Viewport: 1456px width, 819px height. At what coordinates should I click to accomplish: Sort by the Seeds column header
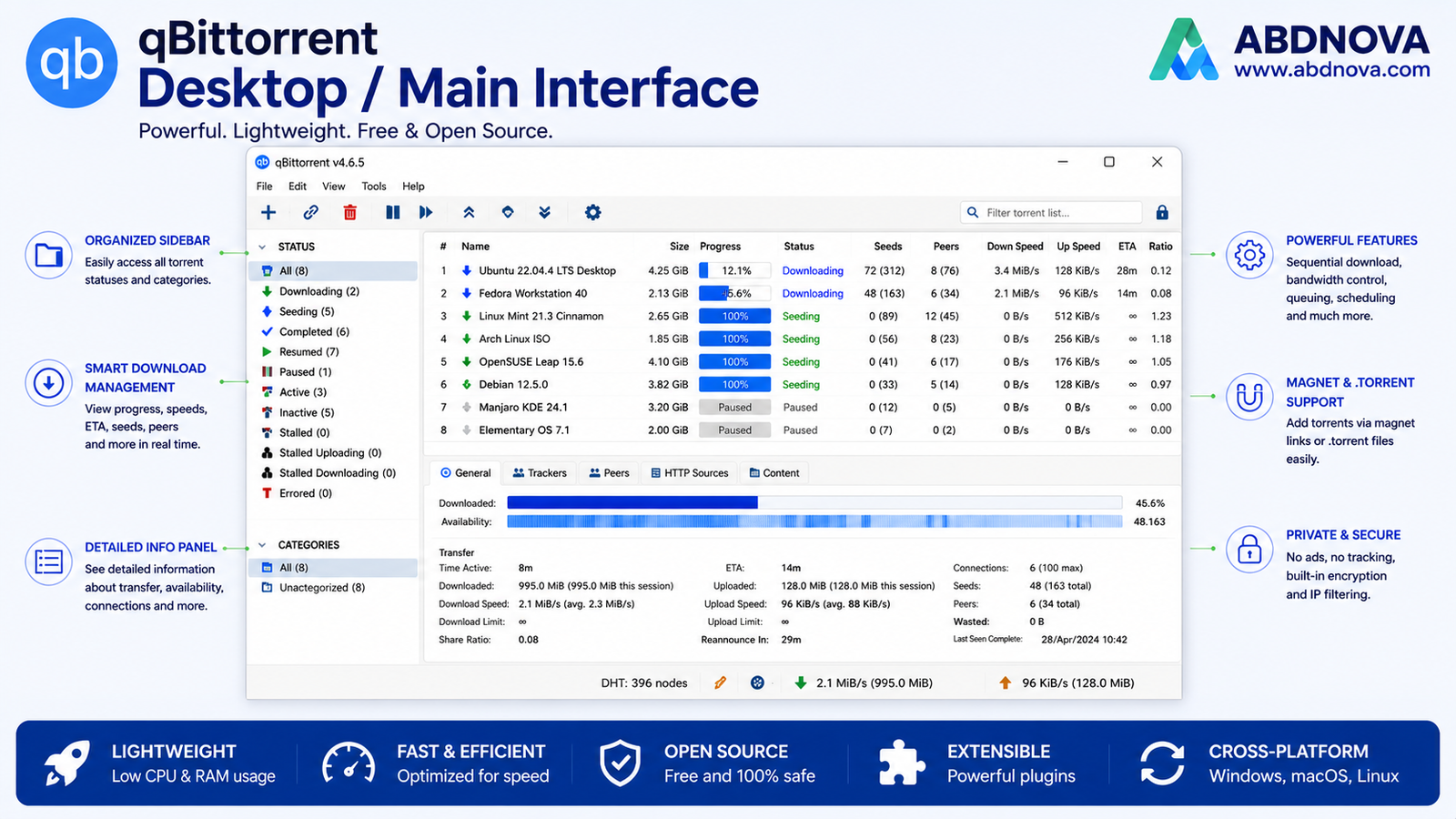888,246
